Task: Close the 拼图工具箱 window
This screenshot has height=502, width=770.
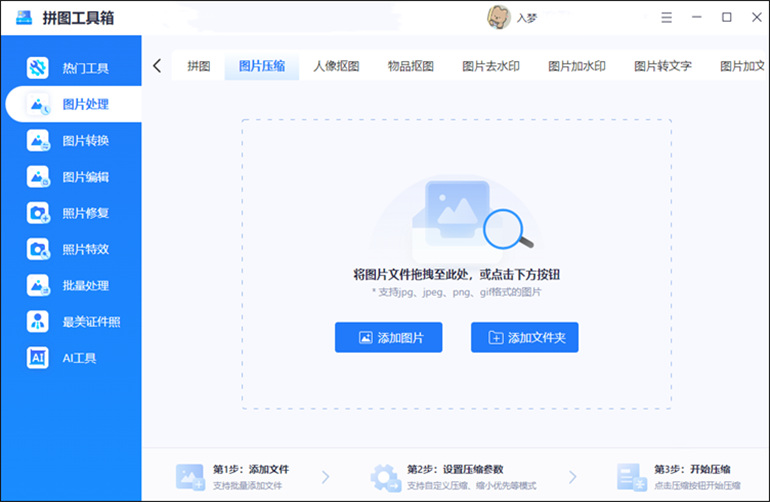Action: tap(757, 17)
